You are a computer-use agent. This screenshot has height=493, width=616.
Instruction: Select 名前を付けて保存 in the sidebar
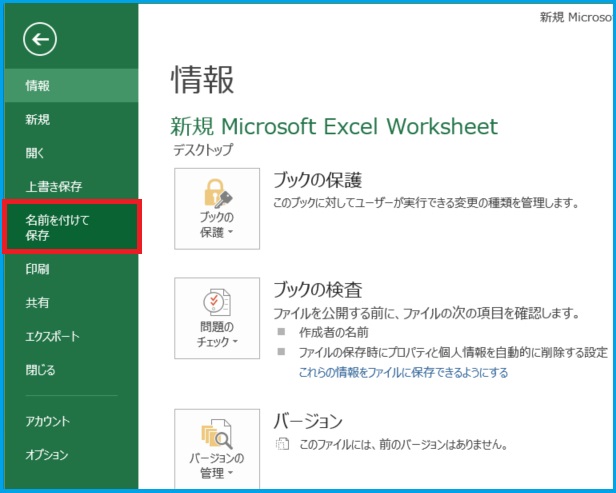57,226
